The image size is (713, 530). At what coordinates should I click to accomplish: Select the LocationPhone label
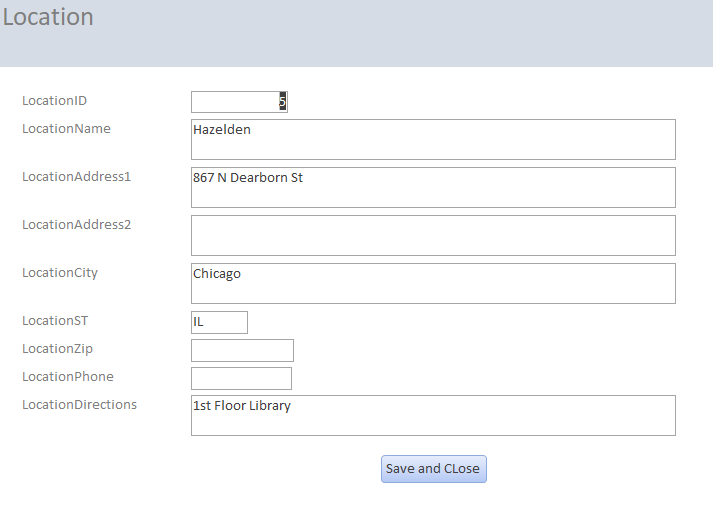68,377
